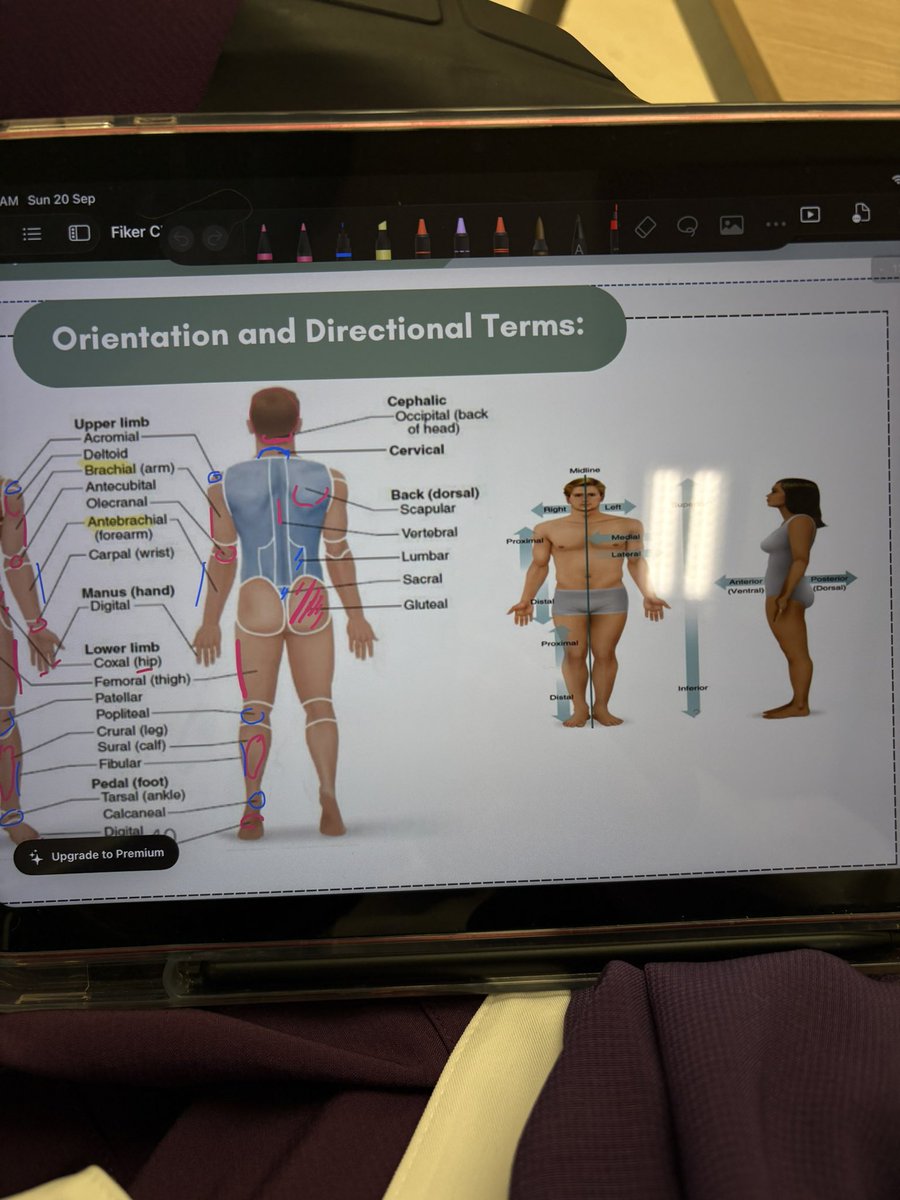Click the Scapular label
Image resolution: width=900 pixels, height=1200 pixels.
pyautogui.click(x=428, y=509)
